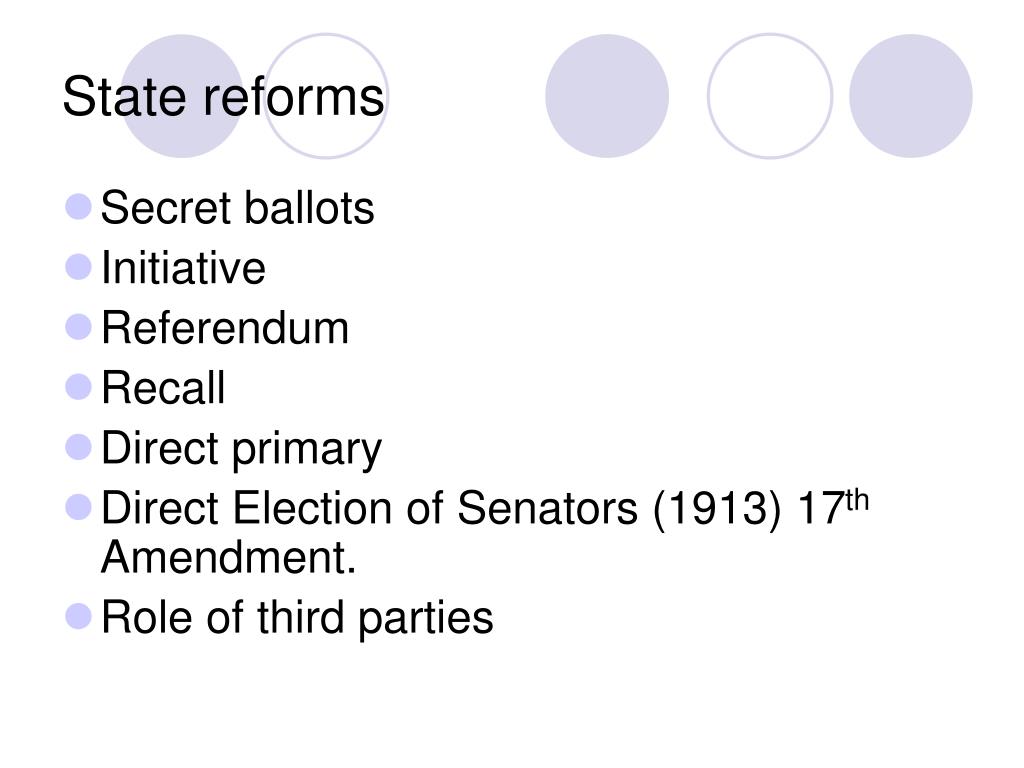
Task: Click the outlined circle in the top-right group
Action: coord(770,96)
